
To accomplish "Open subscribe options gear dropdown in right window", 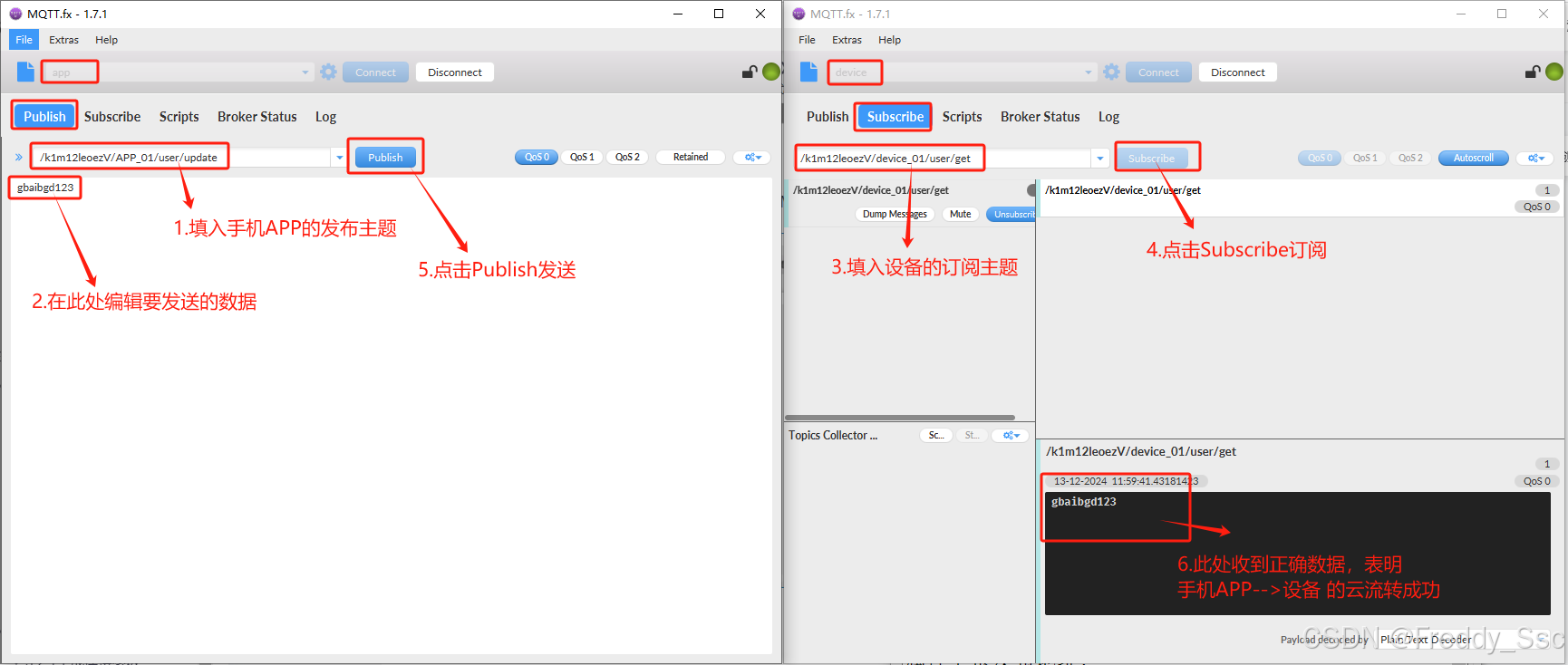I will click(x=1536, y=158).
